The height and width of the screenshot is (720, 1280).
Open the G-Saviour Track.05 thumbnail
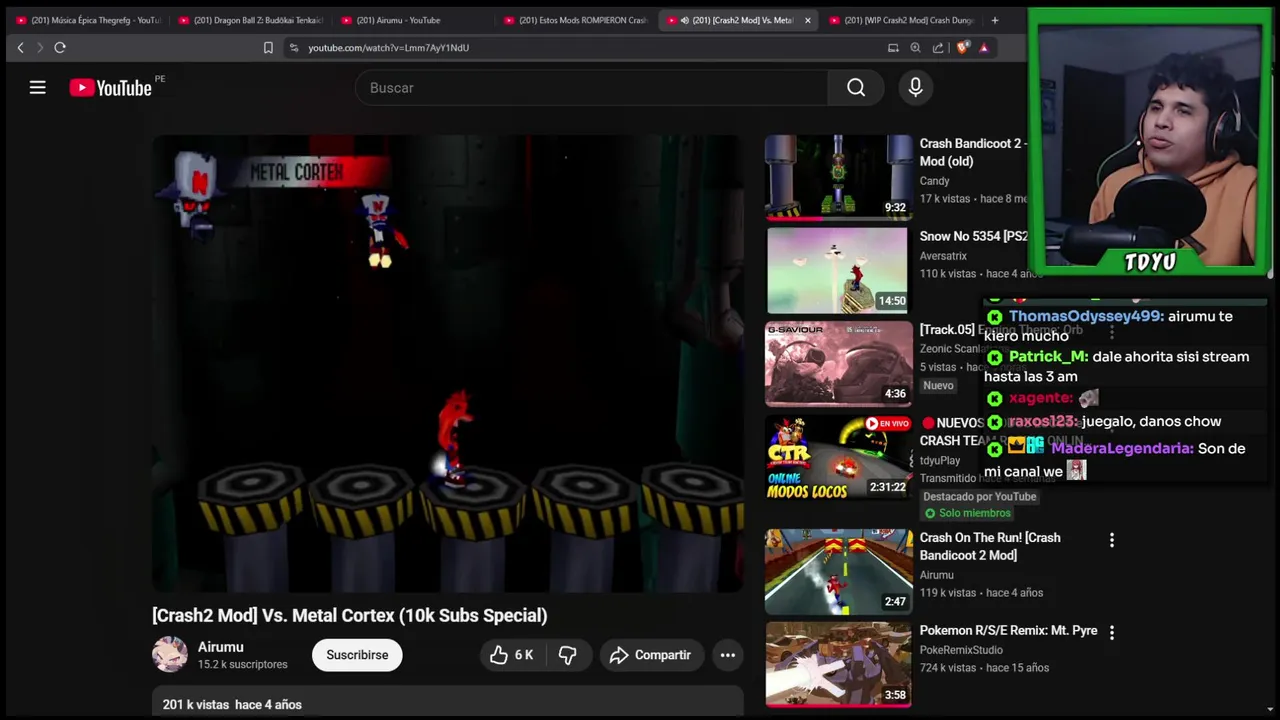838,363
